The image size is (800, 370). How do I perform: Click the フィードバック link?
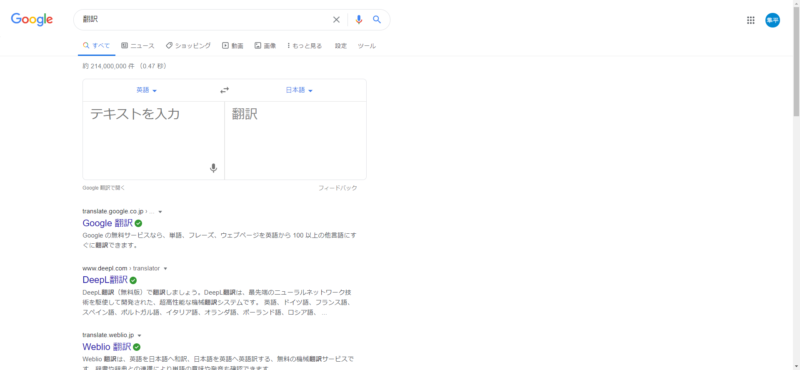point(338,188)
